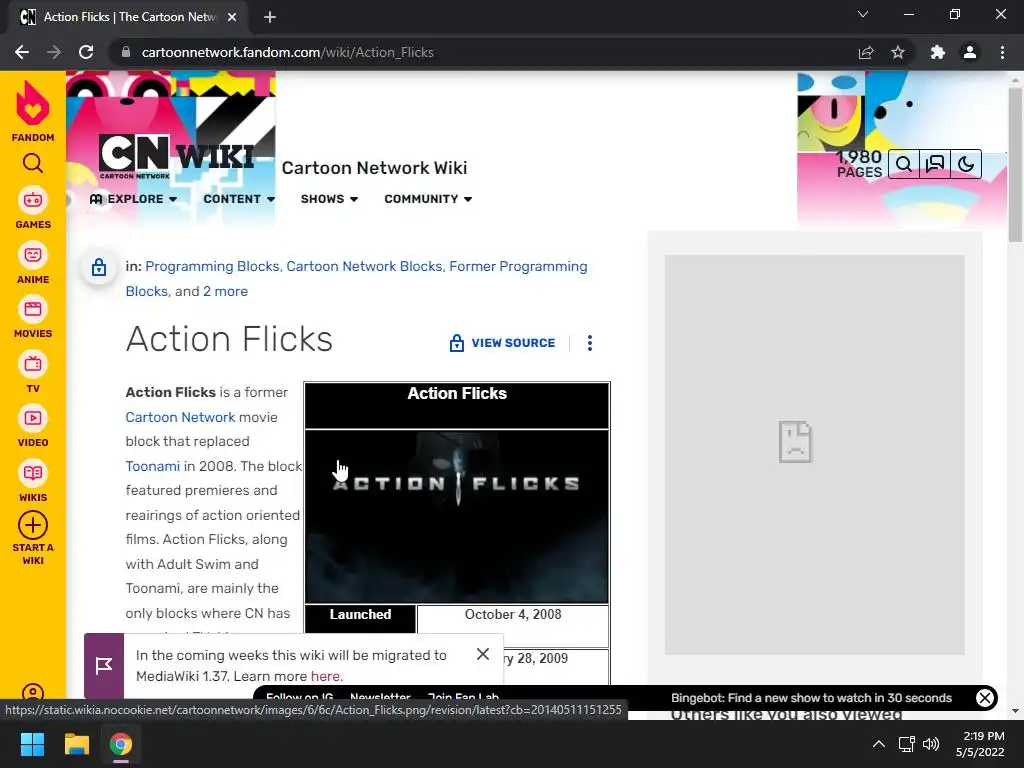
Task: Click the Action Flicks page heading
Action: (229, 339)
